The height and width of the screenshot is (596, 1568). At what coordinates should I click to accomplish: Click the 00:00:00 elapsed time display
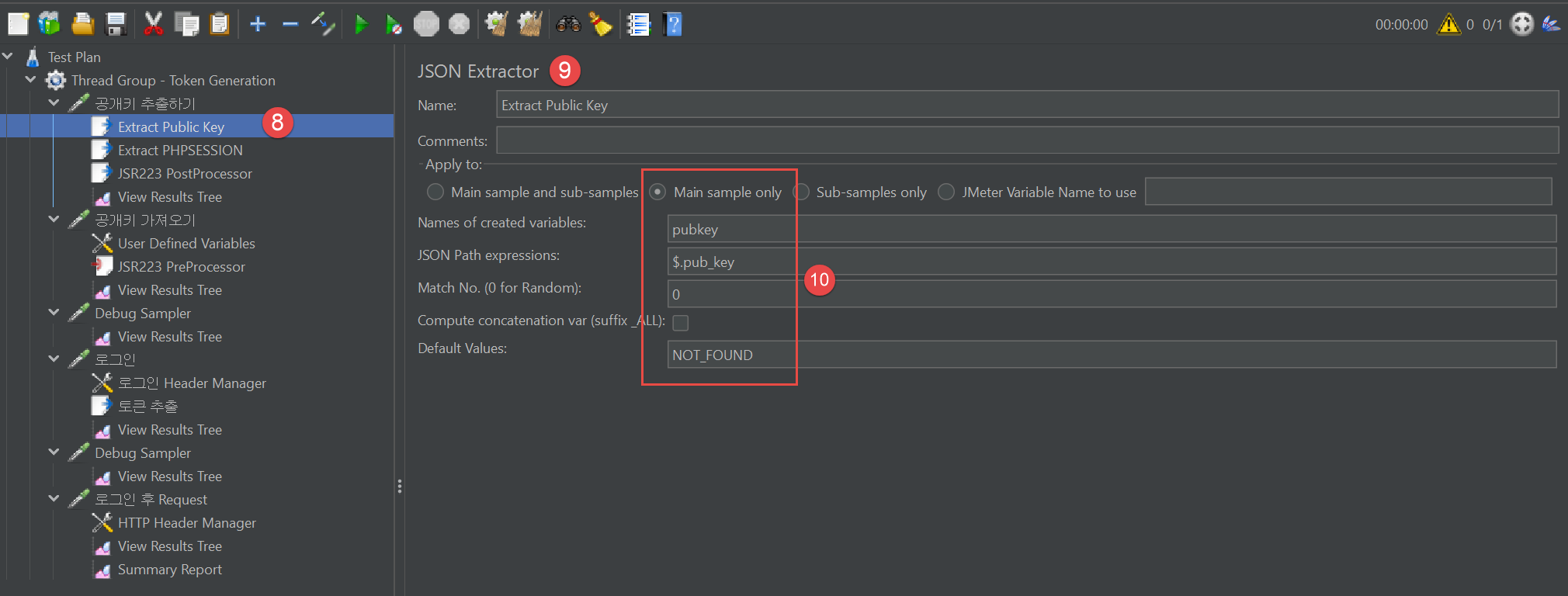pos(1401,24)
